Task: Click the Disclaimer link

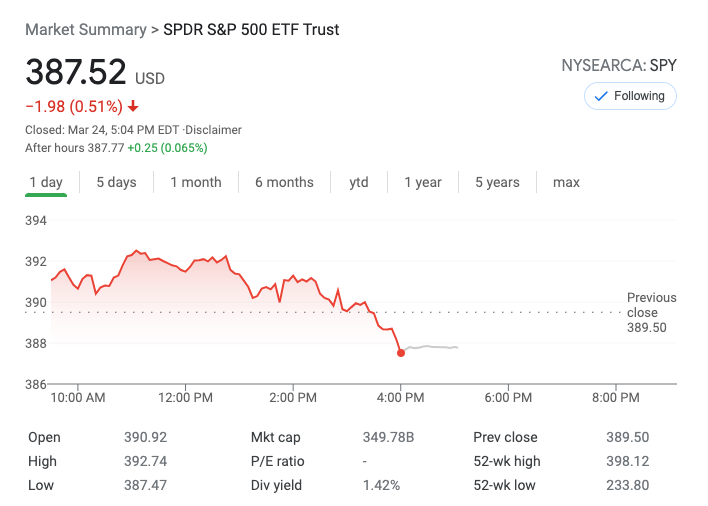Action: 214,130
